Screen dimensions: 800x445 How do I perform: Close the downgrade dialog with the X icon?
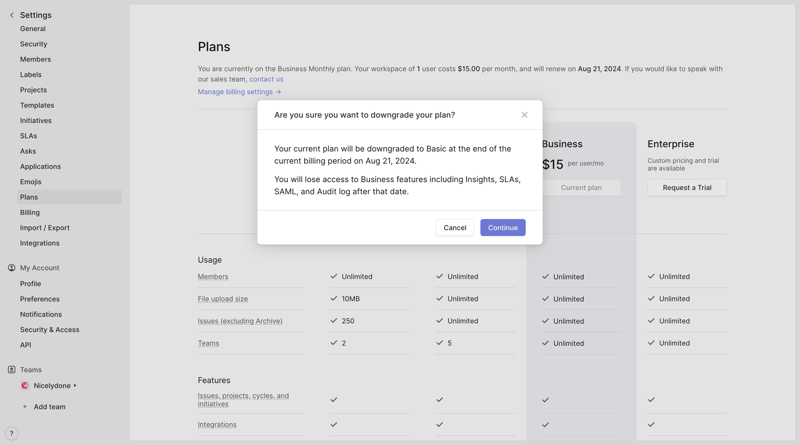524,115
